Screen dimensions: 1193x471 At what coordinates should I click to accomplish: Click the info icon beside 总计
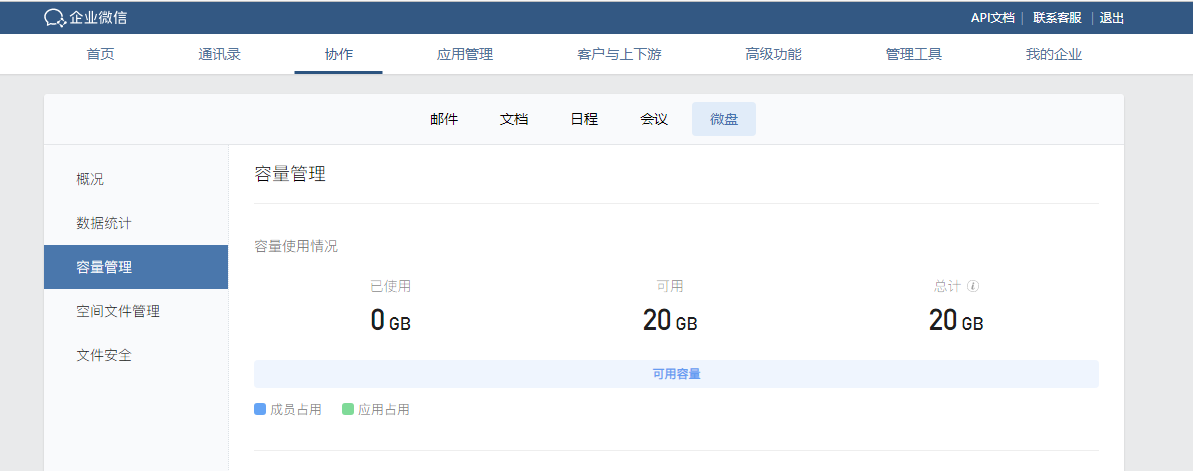click(973, 286)
